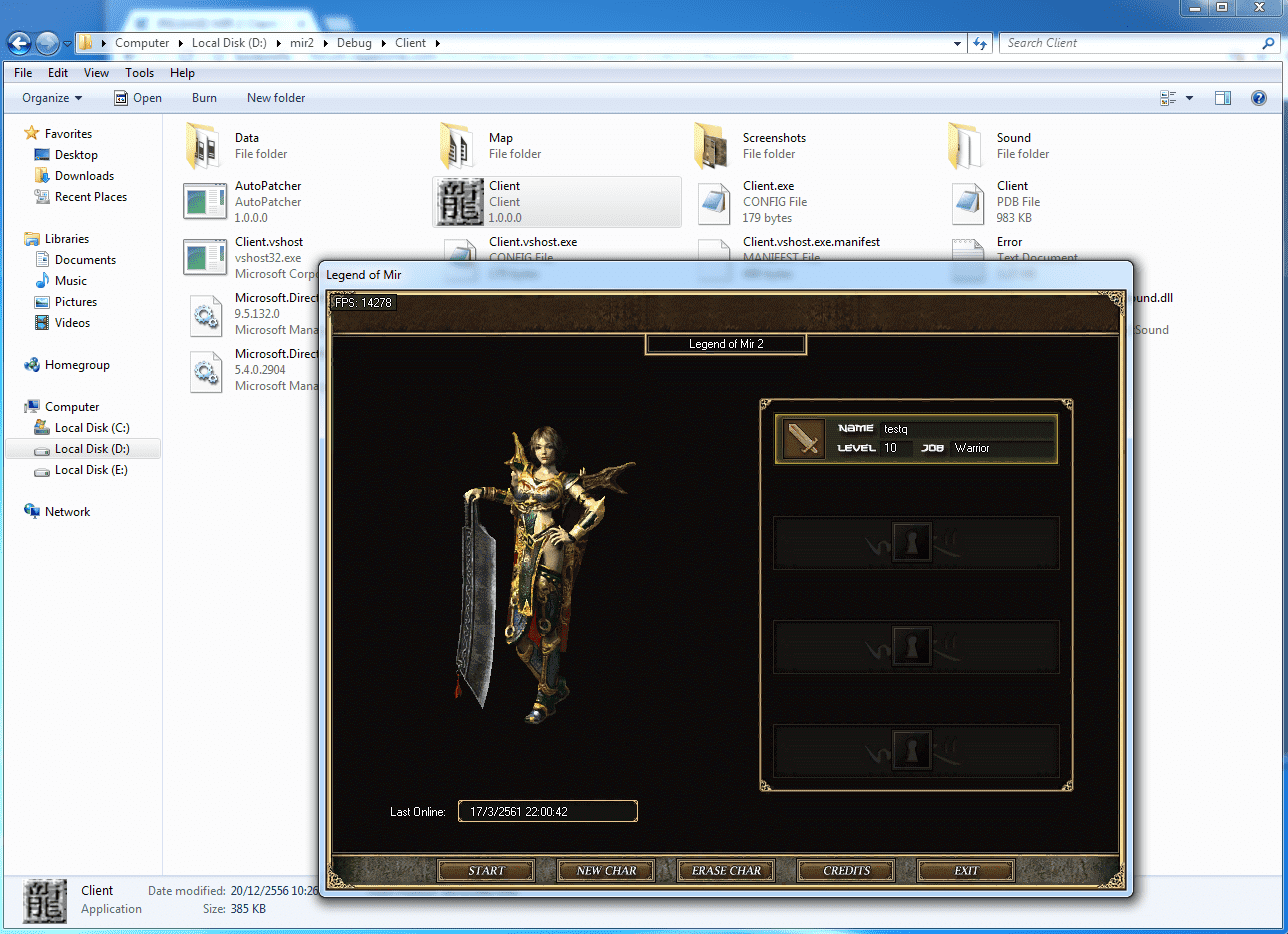This screenshot has height=934, width=1288.
Task: Open the File menu in Explorer
Action: [x=23, y=73]
